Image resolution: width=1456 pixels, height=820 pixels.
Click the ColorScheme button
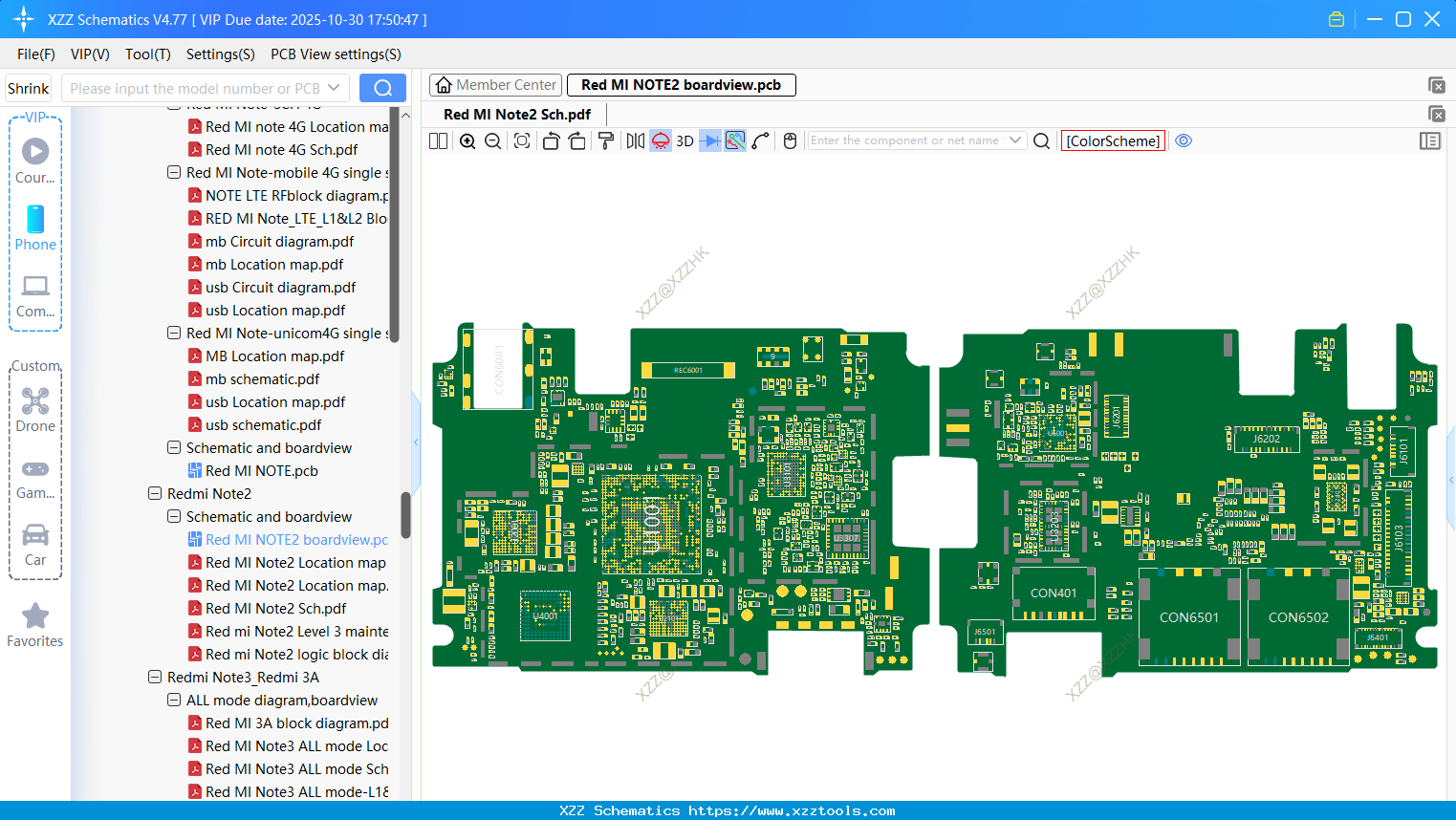(1113, 140)
